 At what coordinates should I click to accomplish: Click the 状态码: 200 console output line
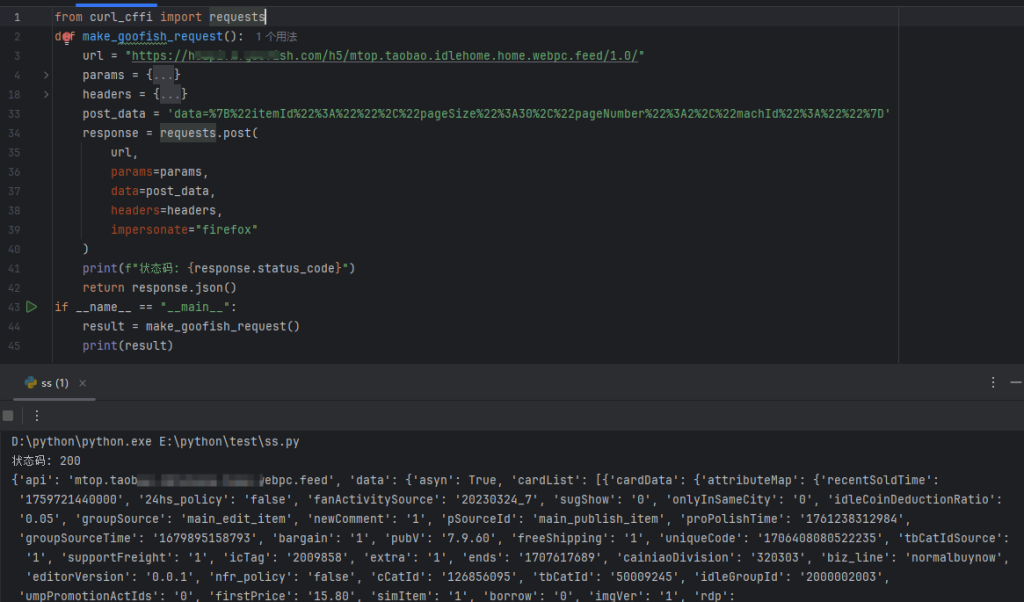click(x=46, y=460)
